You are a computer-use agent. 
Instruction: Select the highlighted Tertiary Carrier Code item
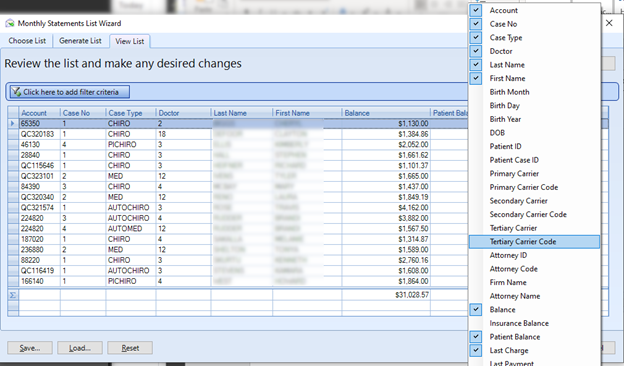534,241
